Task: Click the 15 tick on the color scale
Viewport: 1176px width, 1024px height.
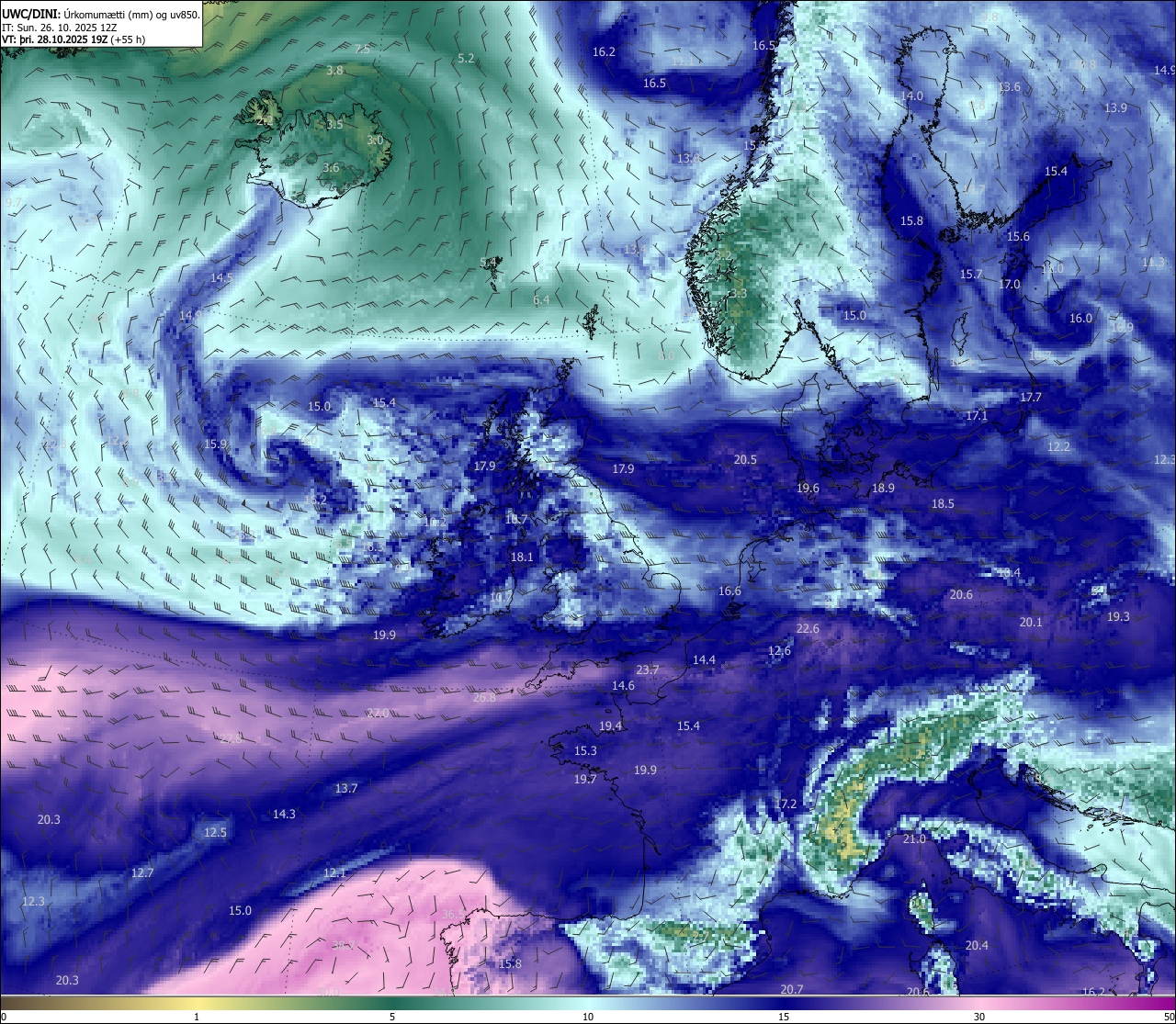Action: (x=784, y=1017)
